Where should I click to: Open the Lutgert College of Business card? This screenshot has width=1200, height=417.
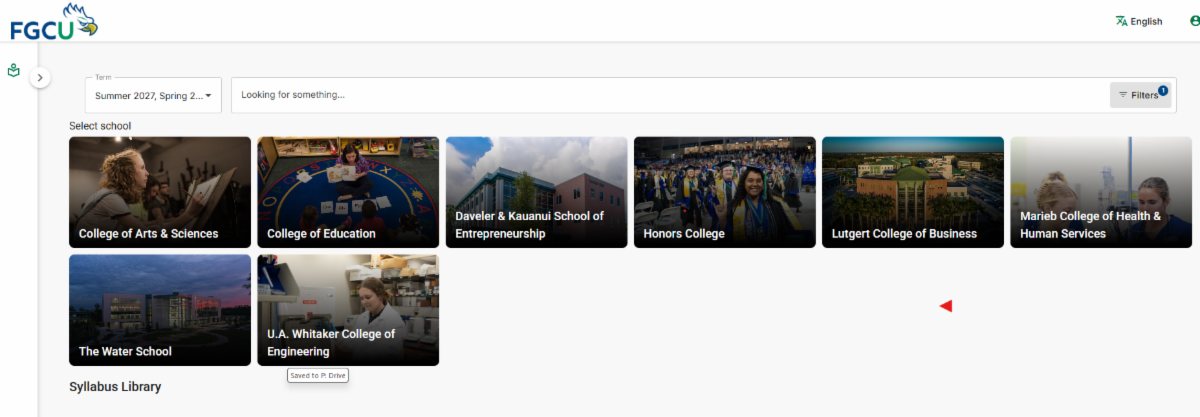point(913,192)
